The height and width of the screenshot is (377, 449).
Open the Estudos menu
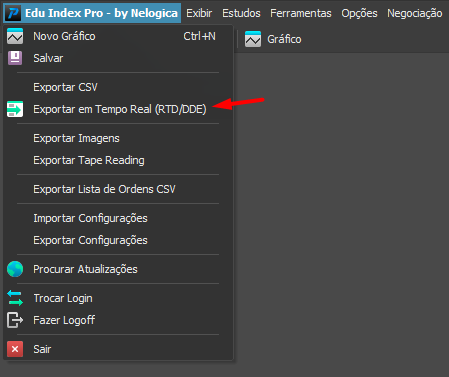241,13
